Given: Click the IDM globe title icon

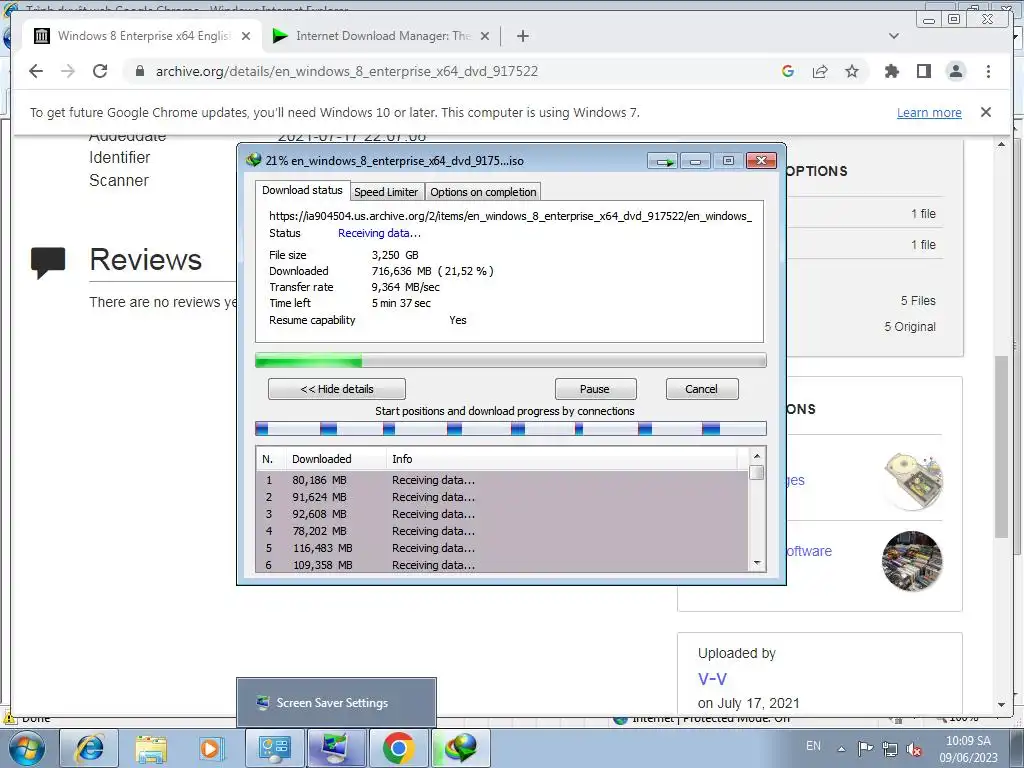Looking at the screenshot, I should pos(253,160).
